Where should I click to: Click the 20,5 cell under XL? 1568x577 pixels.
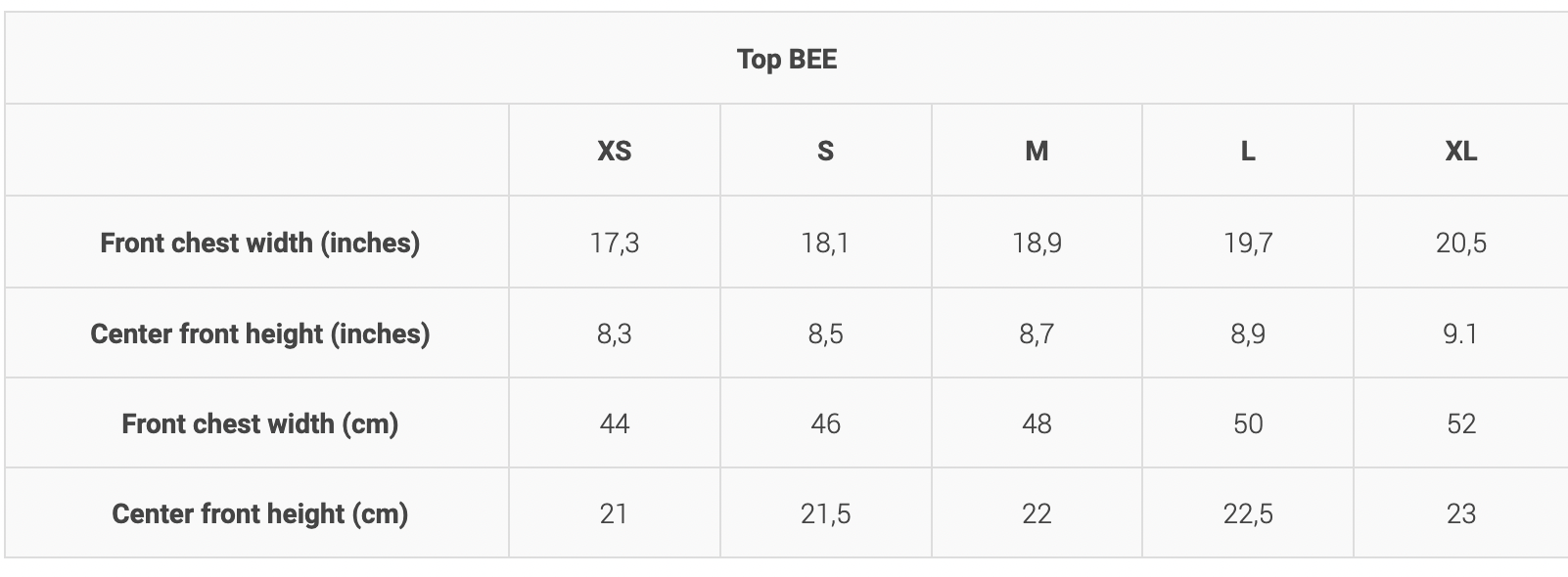point(1461,243)
